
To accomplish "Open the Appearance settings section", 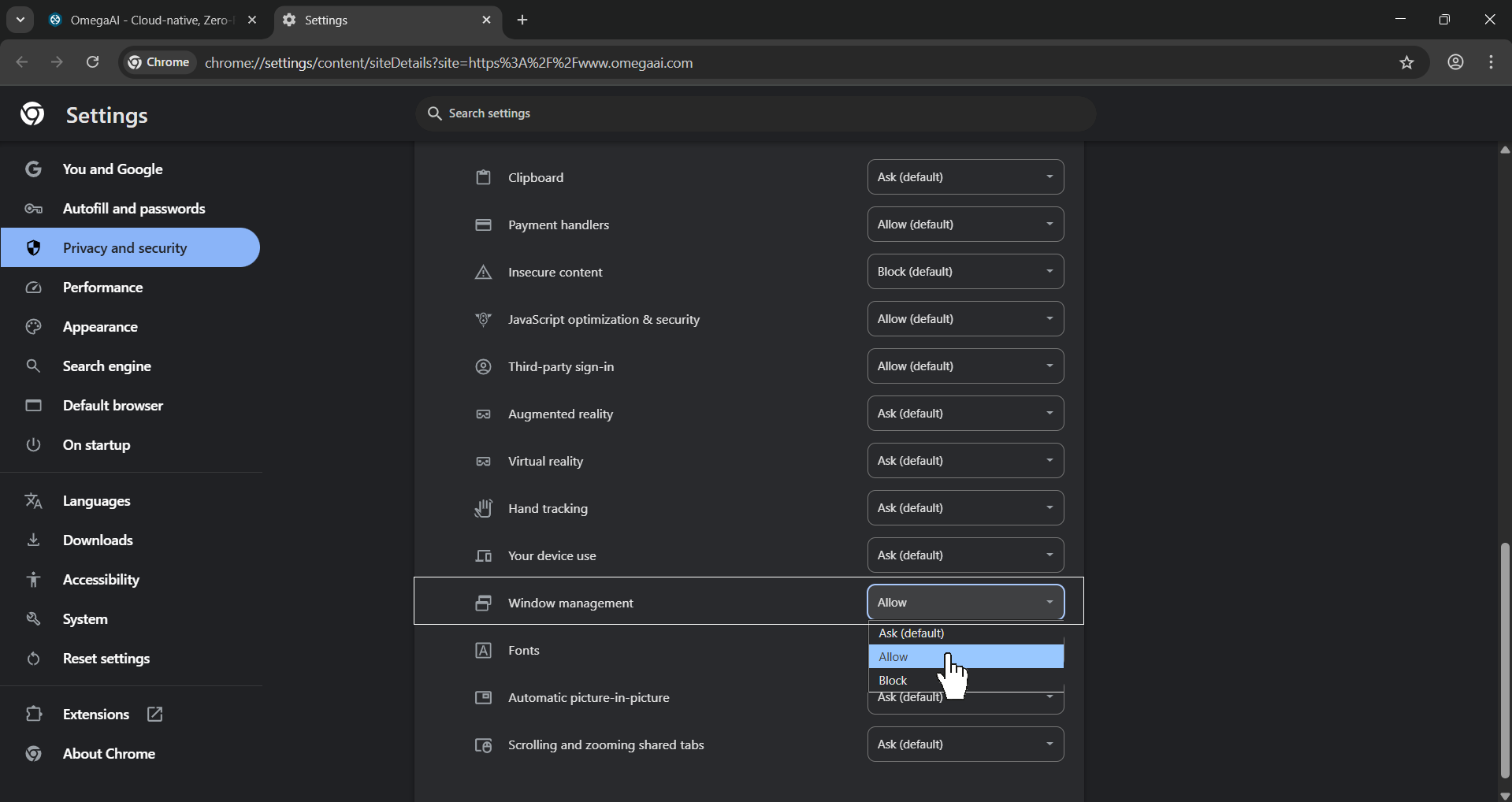I will [x=100, y=327].
